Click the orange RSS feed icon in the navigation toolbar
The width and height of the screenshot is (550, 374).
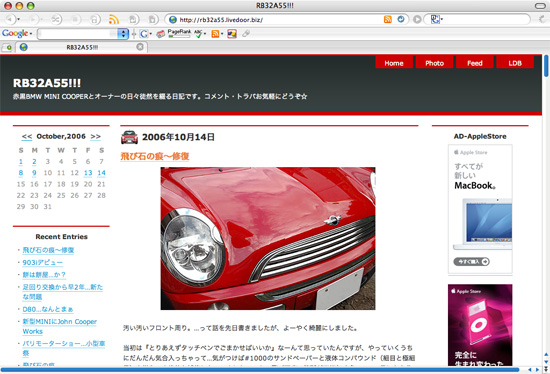click(x=114, y=19)
